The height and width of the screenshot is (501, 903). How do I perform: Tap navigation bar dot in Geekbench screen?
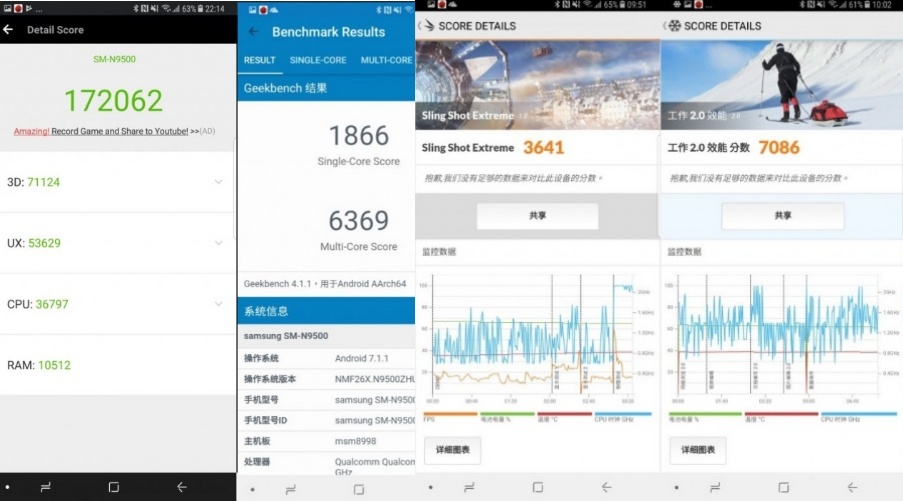(252, 489)
